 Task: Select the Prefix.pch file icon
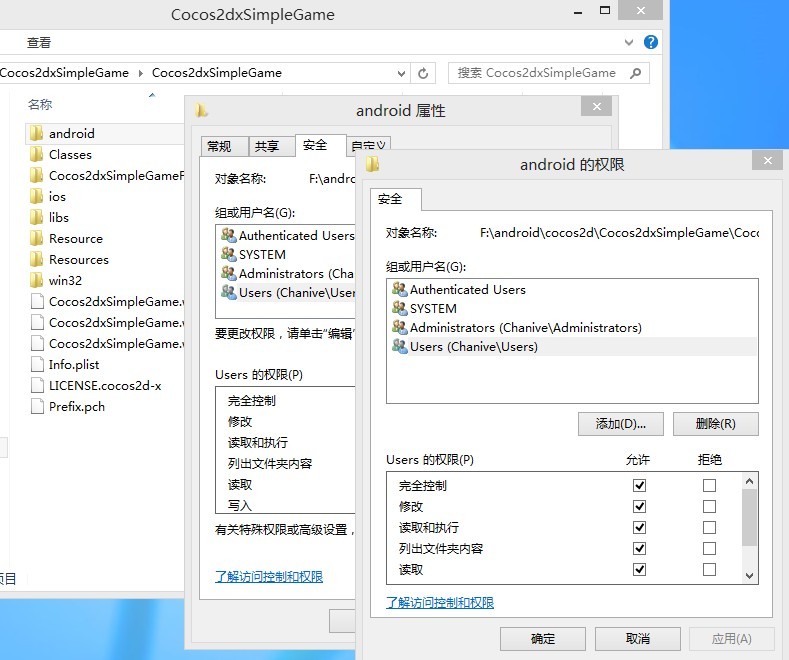37,406
